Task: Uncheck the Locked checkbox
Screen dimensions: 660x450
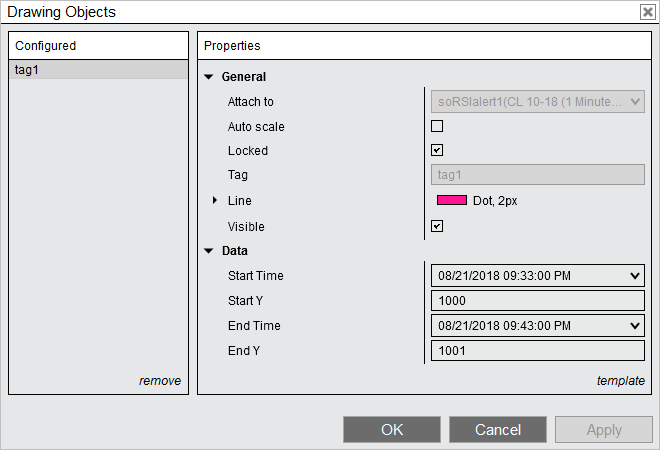Action: point(437,151)
